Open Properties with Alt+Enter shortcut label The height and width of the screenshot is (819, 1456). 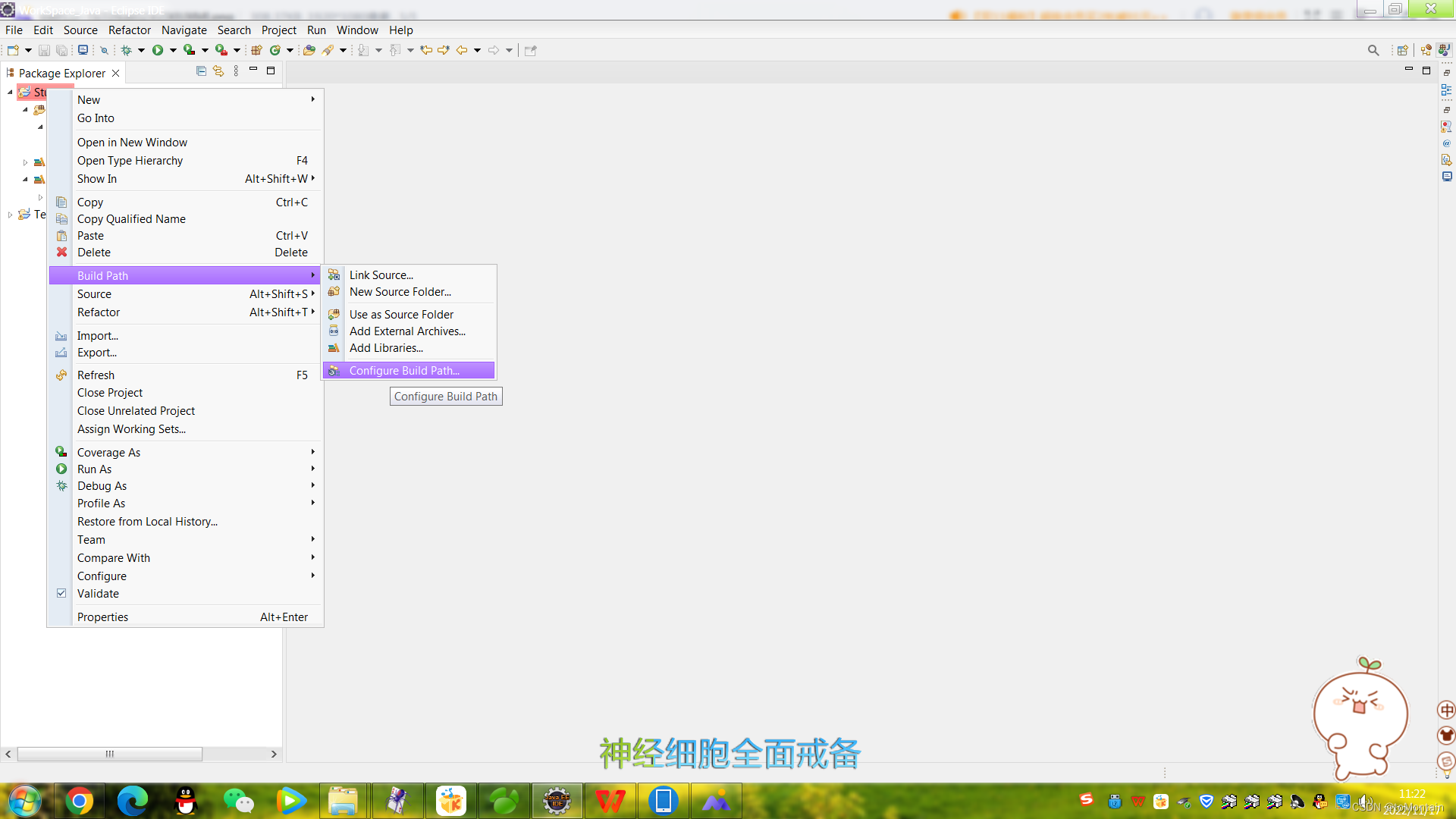[x=192, y=616]
